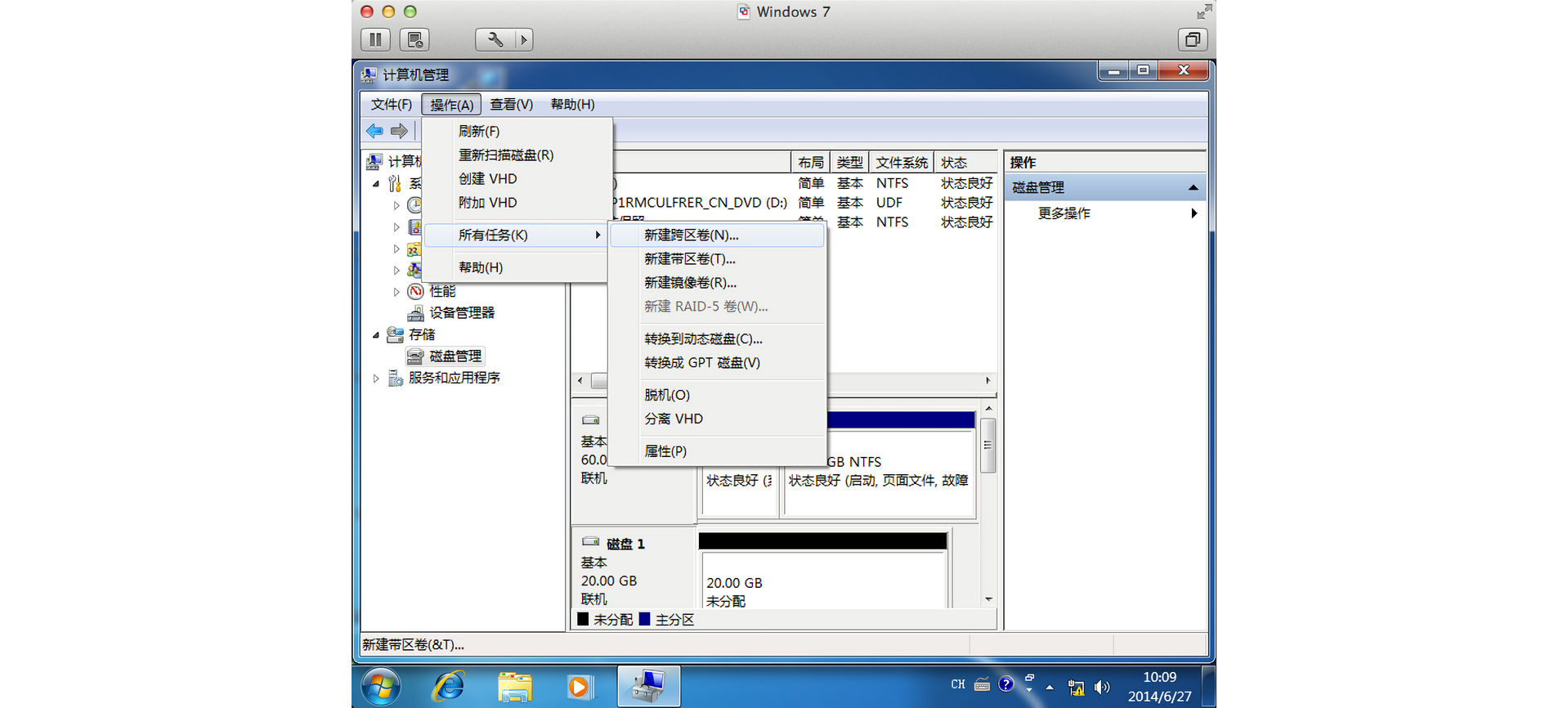1568x708 pixels.
Task: Open the tray keyboard icon
Action: coord(983,684)
